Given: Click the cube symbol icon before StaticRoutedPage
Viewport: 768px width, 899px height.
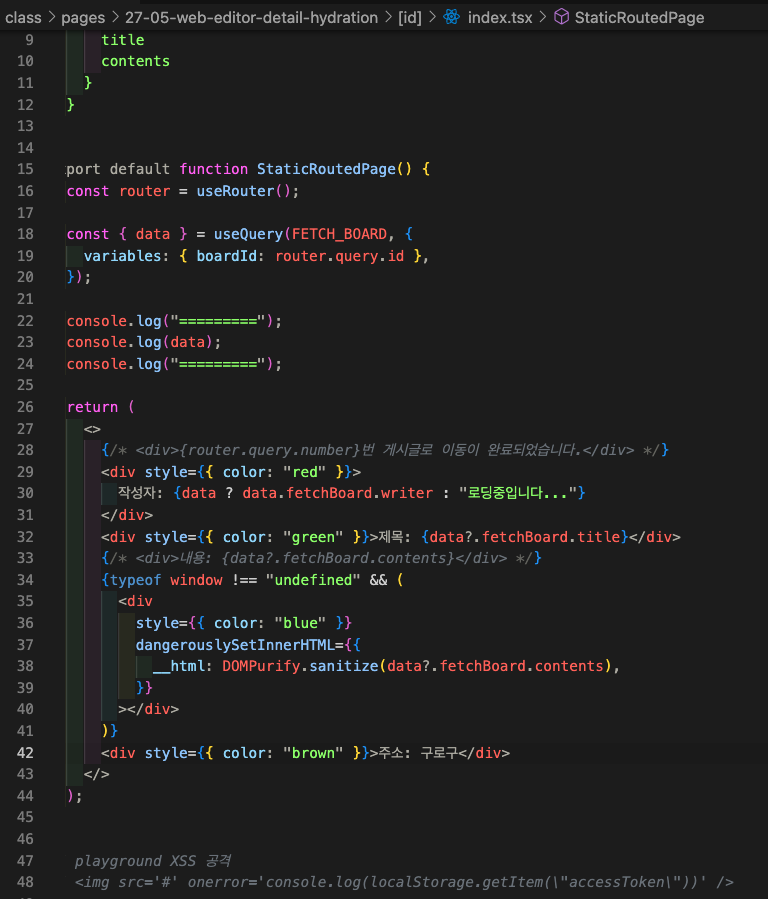Looking at the screenshot, I should point(562,17).
